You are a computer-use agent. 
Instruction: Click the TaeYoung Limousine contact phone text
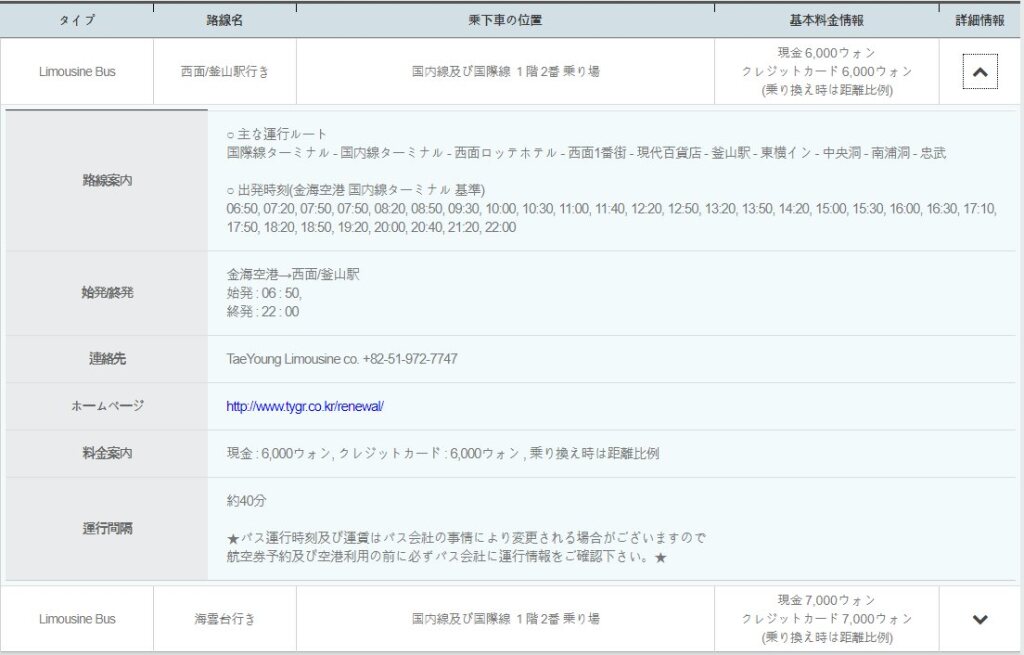point(342,359)
